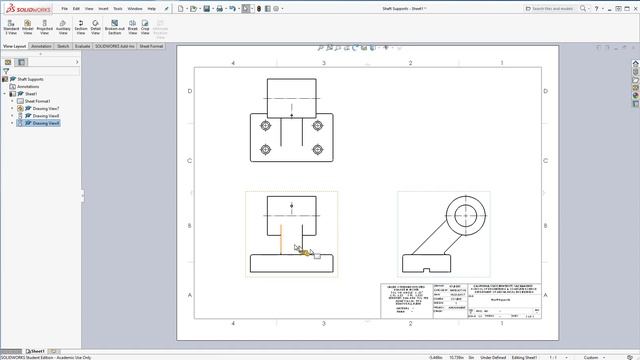Open the FeatureManager design tree tab
This screenshot has width=640, height=360.
tap(8, 62)
